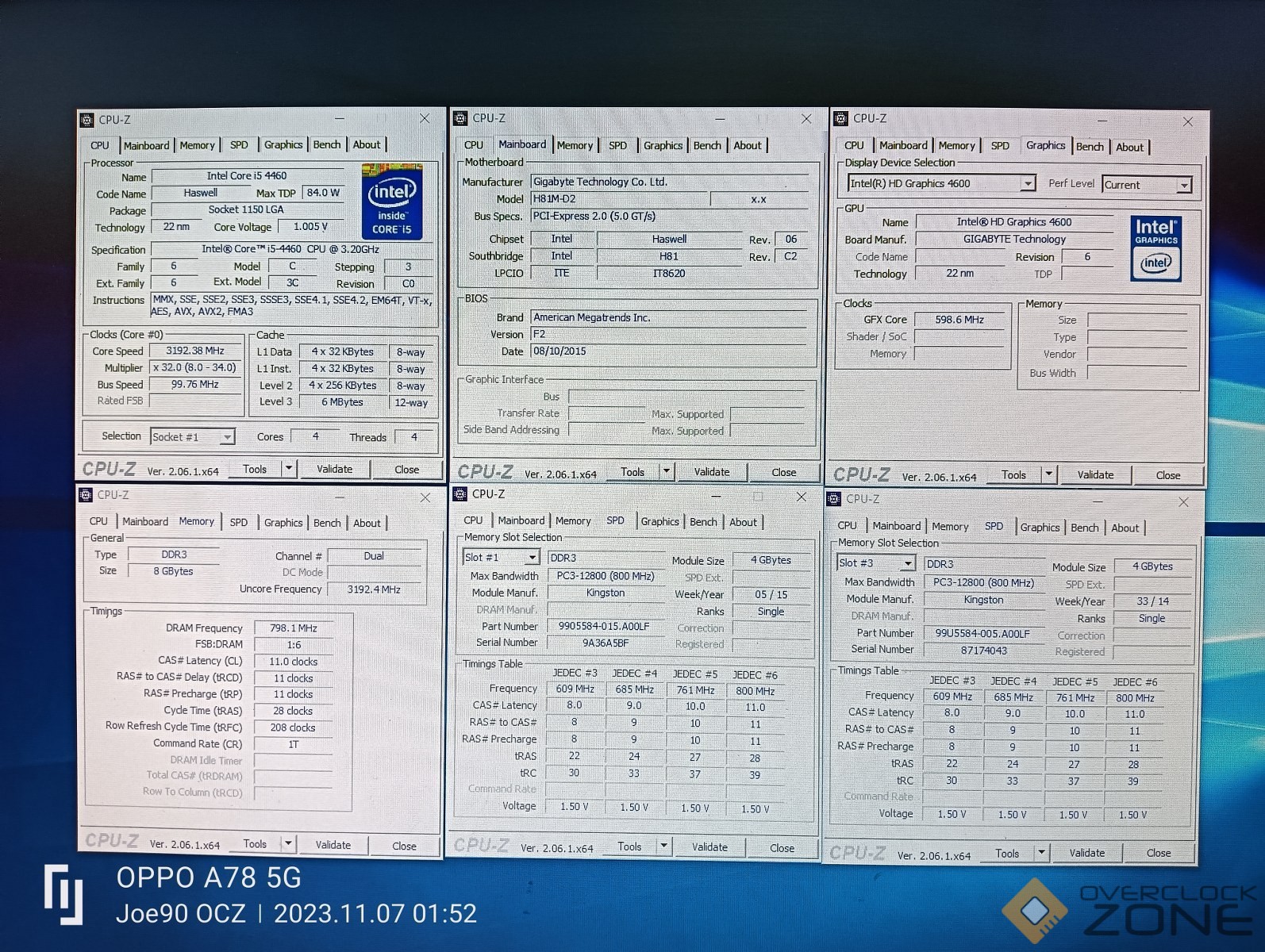Viewport: 1265px width, 952px height.
Task: Select SPD tab in Memory window
Action: coord(239,523)
